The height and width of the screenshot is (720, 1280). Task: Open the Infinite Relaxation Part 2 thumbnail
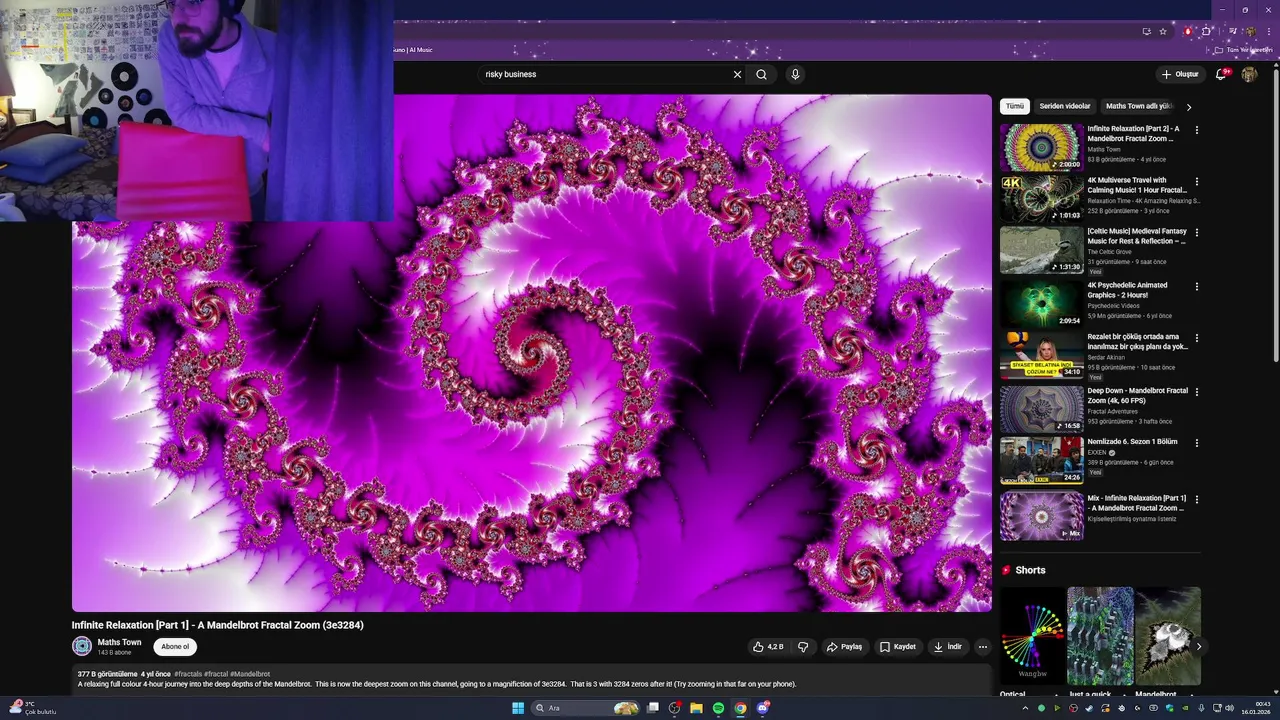pos(1042,147)
